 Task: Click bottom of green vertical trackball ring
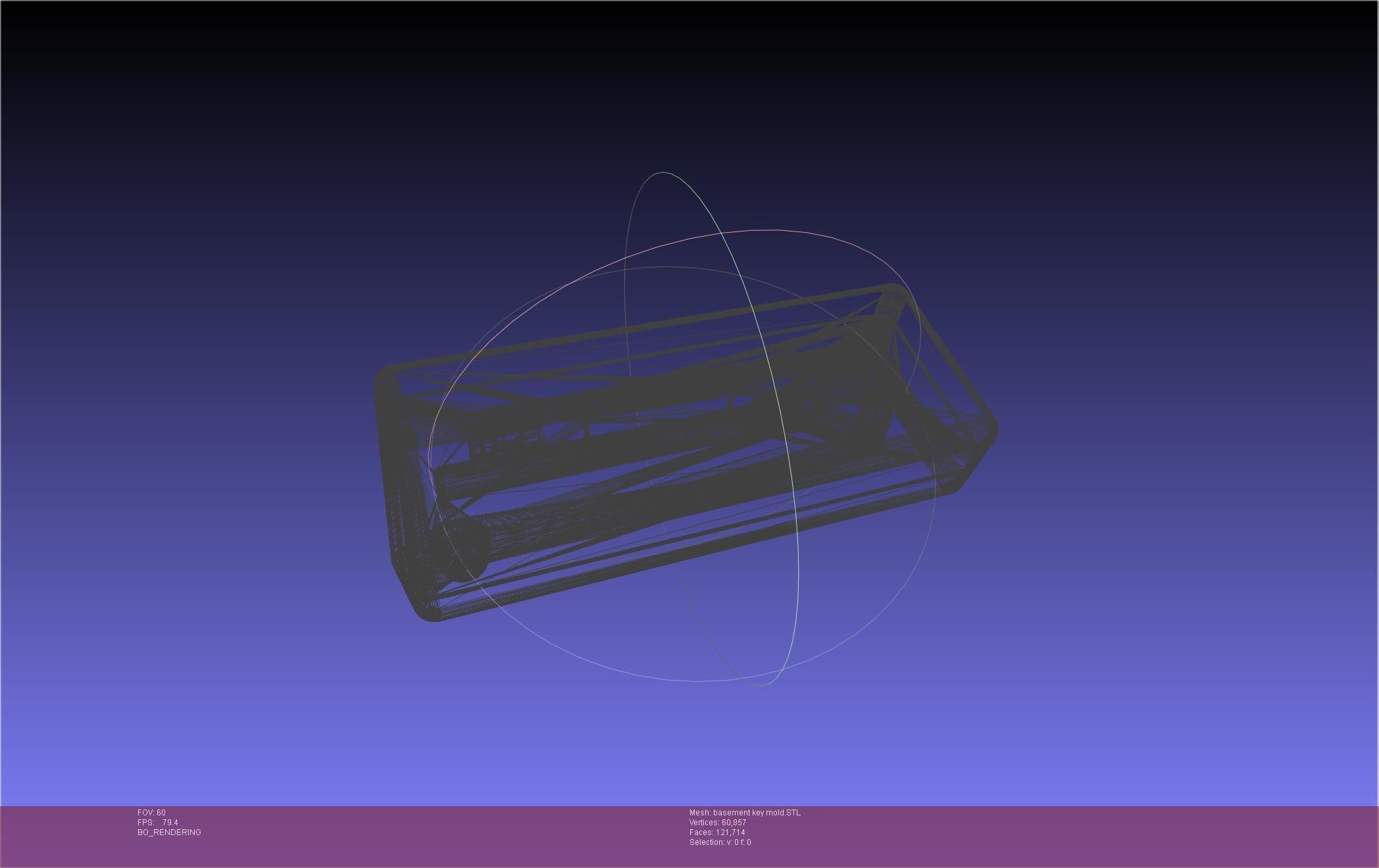click(761, 685)
